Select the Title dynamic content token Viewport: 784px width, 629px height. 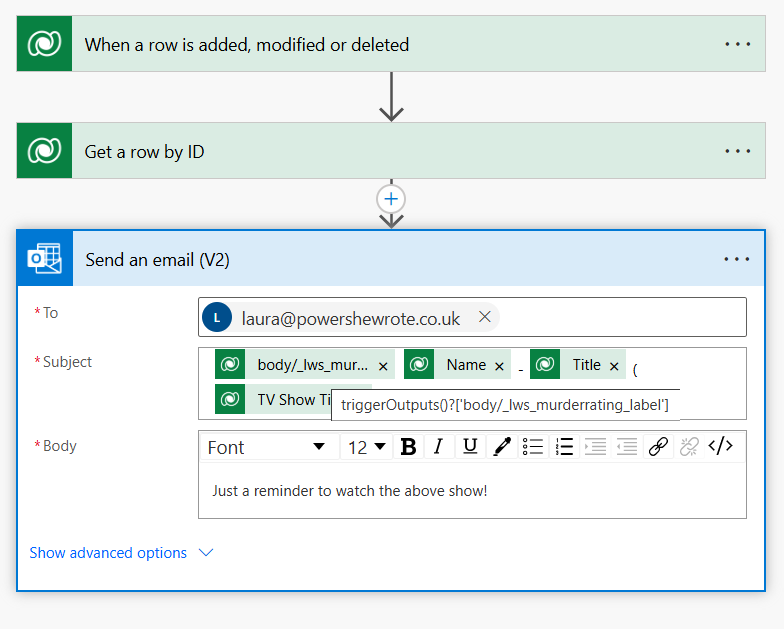(x=578, y=364)
